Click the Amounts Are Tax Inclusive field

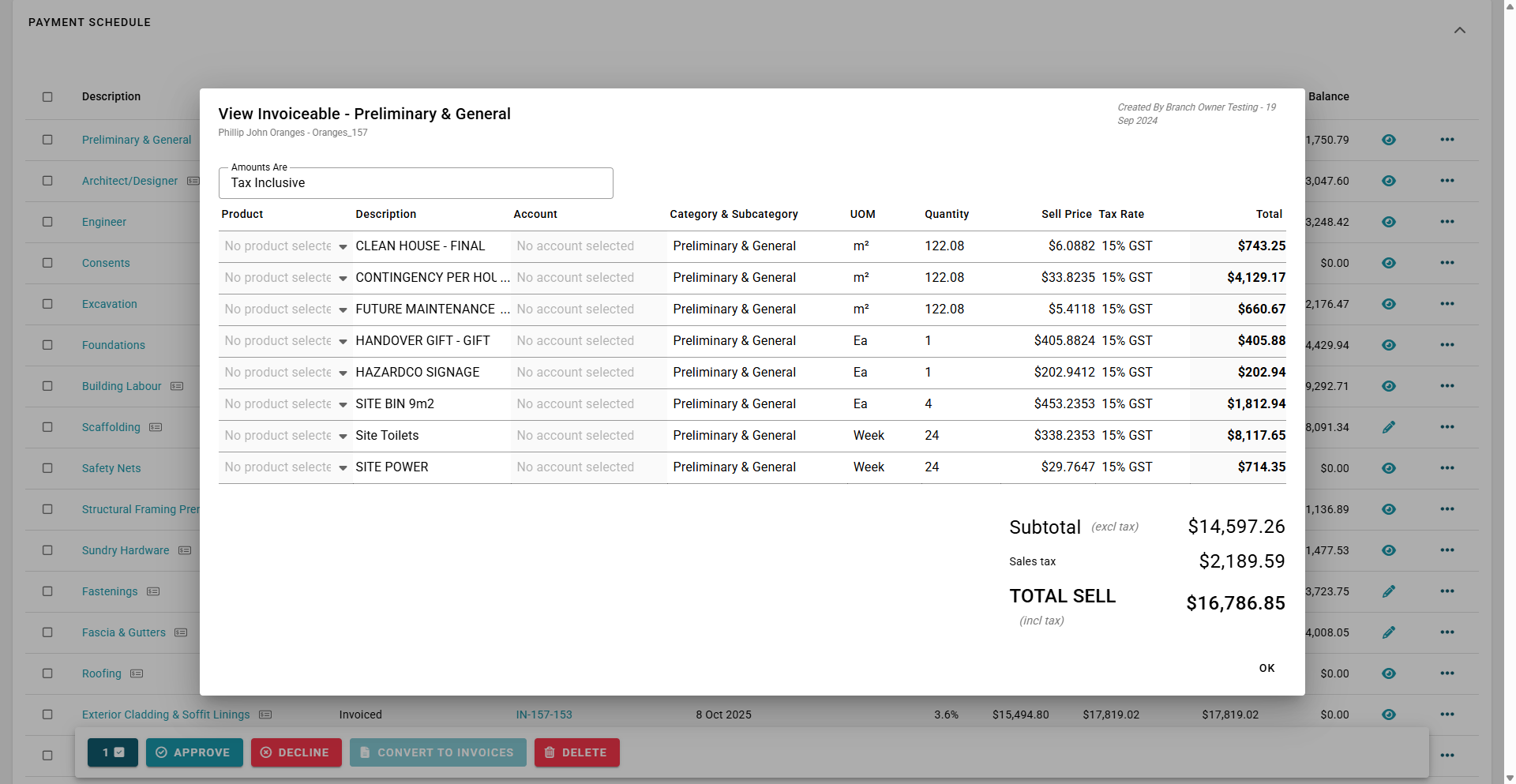[x=415, y=183]
